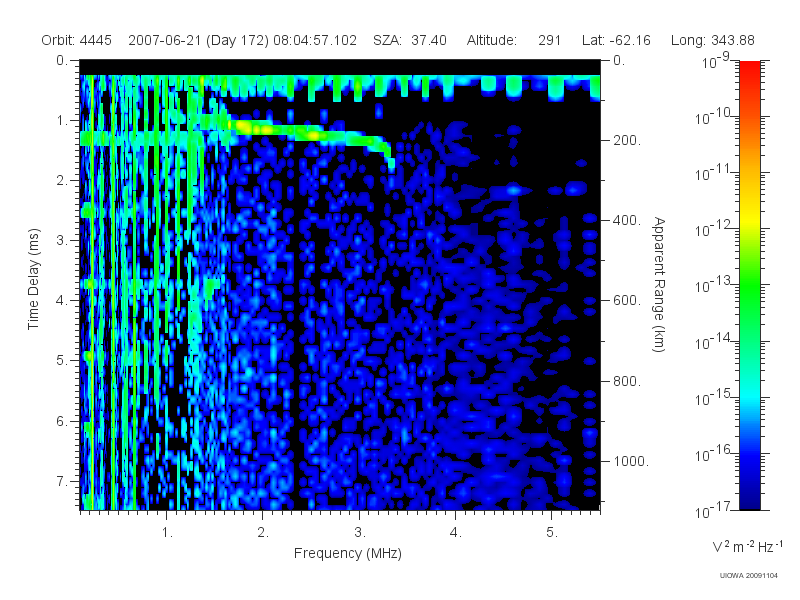Click the 10^-15 color scale label
Image resolution: width=800 pixels, height=600 pixels.
click(715, 397)
